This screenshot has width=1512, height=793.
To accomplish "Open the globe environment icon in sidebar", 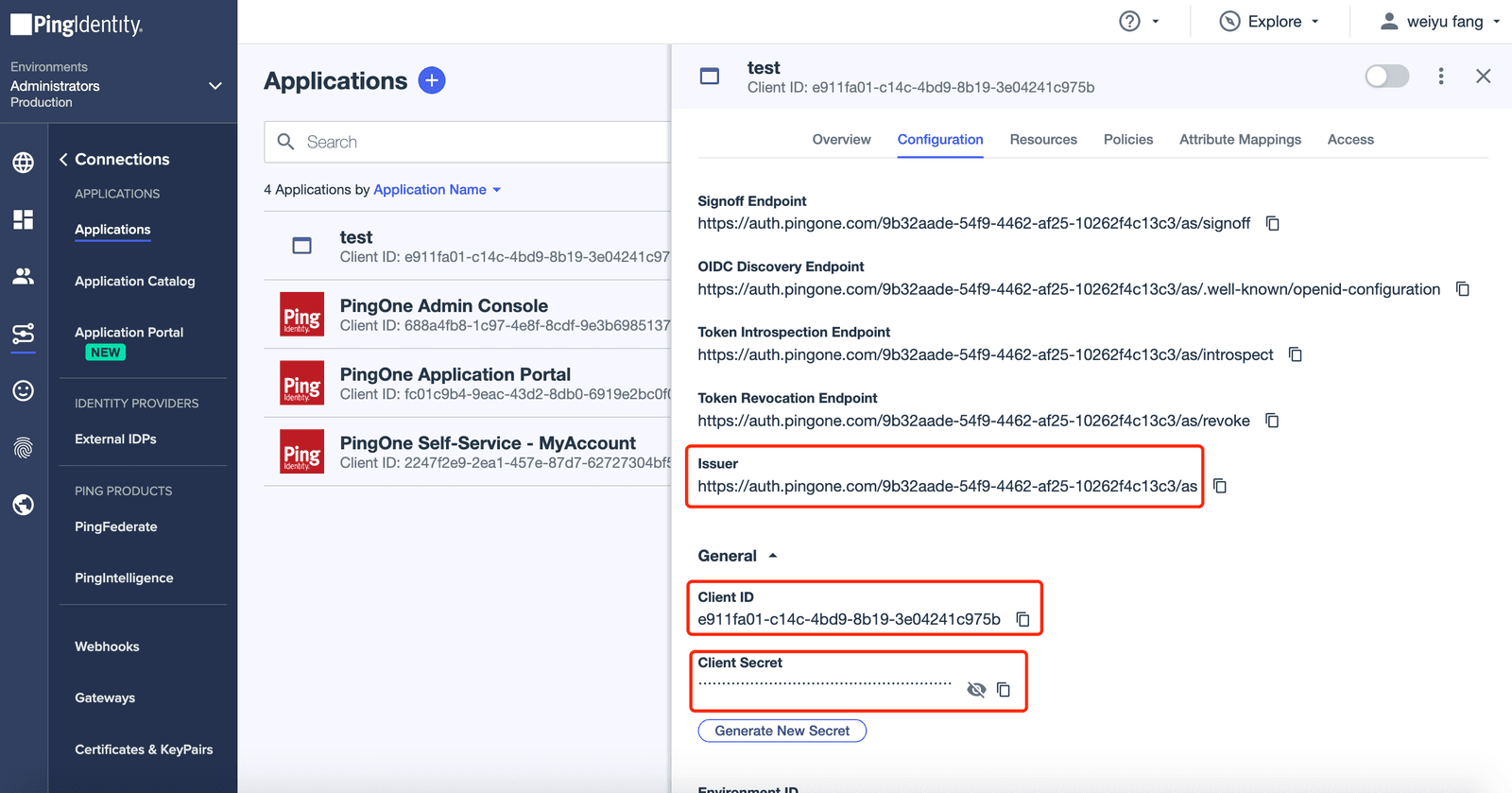I will 24,163.
